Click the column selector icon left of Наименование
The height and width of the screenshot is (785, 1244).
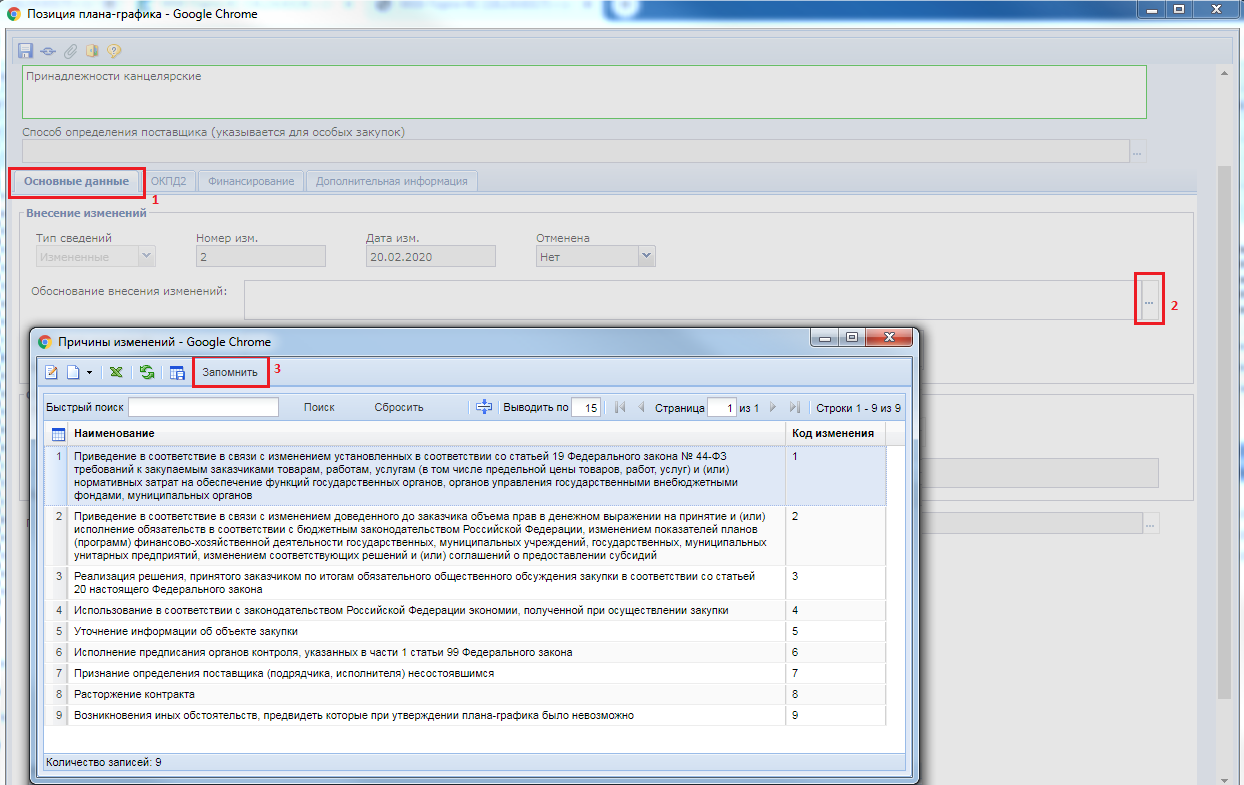tap(58, 434)
